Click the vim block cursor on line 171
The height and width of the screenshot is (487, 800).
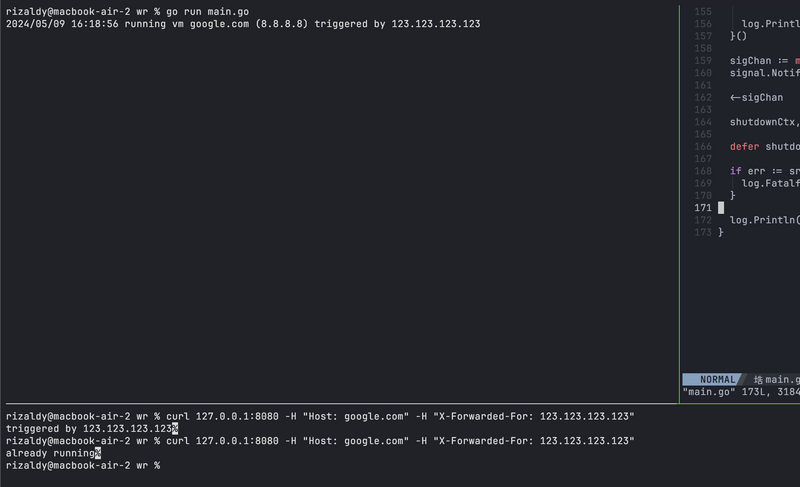click(x=721, y=208)
